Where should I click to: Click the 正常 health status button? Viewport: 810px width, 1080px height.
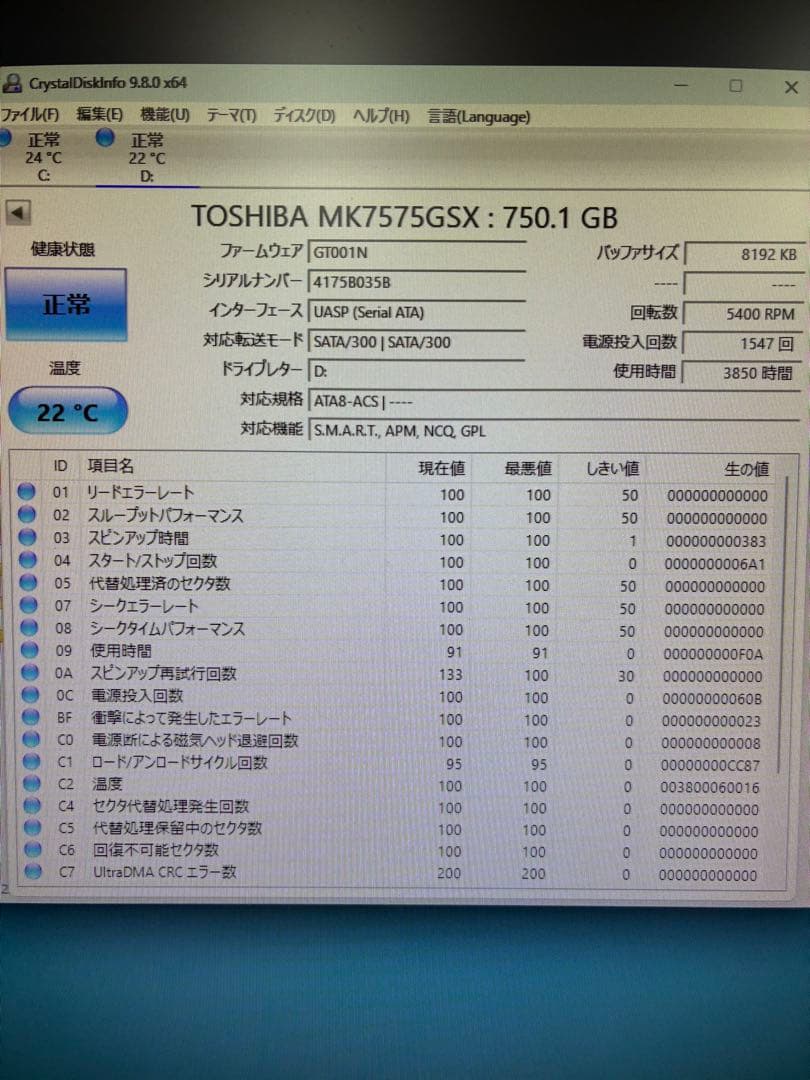coord(66,304)
